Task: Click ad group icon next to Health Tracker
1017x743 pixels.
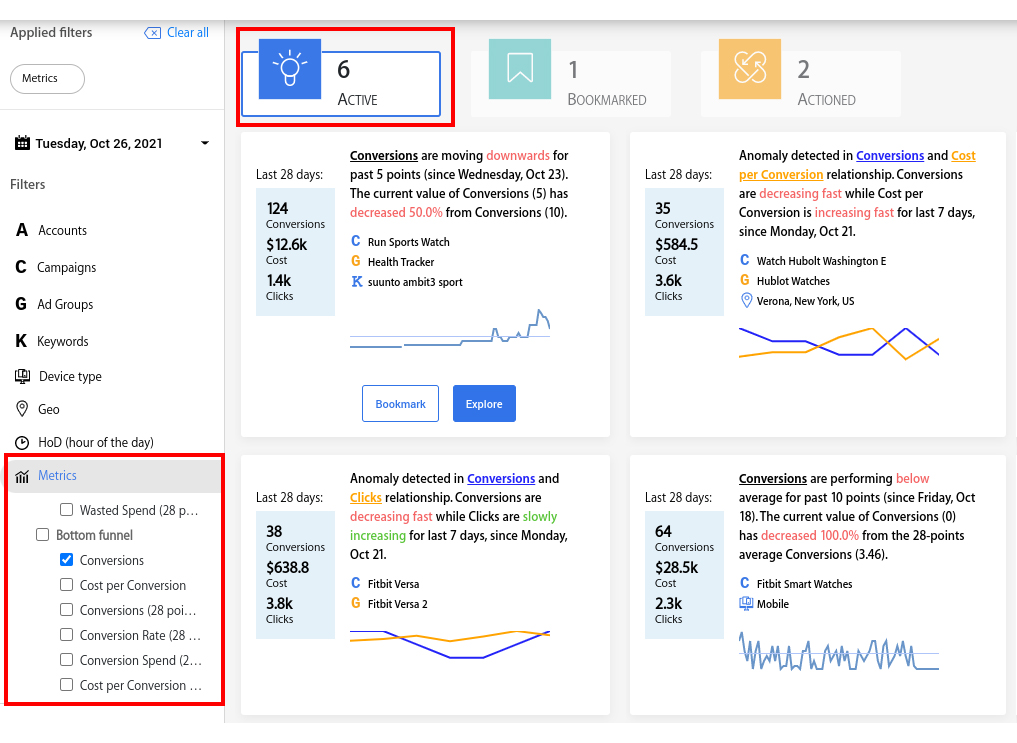Action: pyautogui.click(x=356, y=261)
